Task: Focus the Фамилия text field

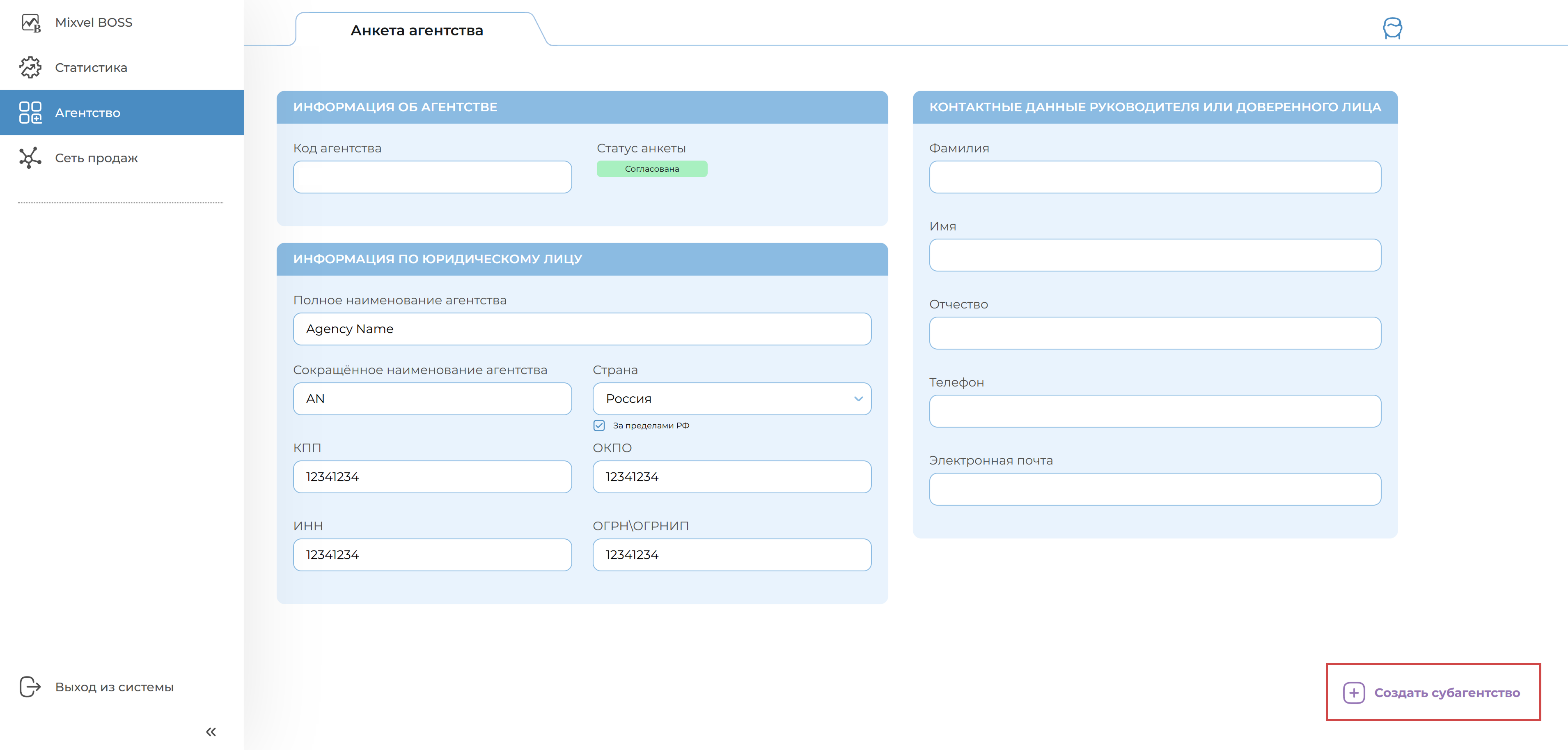Action: [x=1155, y=177]
